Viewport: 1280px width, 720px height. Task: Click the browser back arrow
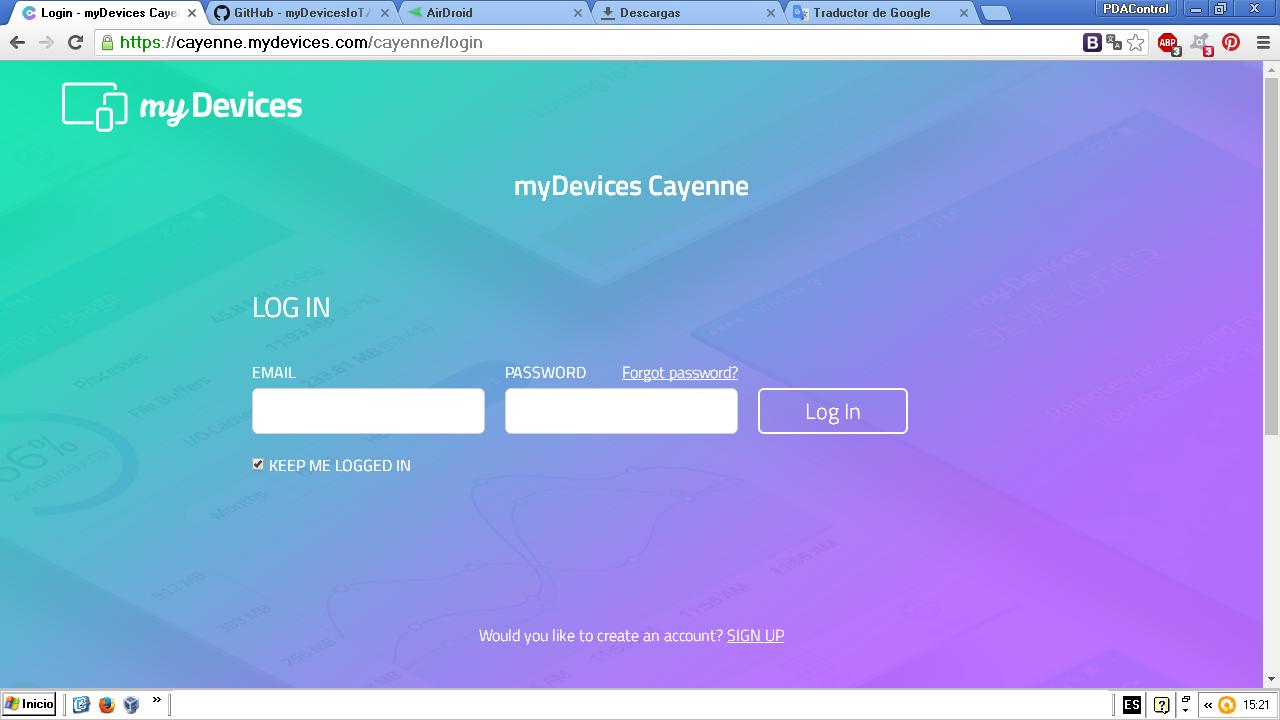(17, 42)
